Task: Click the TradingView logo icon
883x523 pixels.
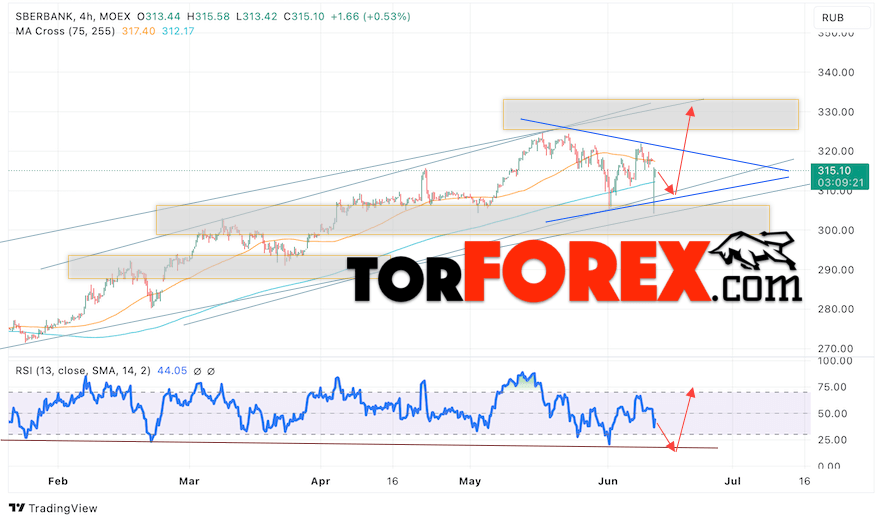Action: (17, 508)
